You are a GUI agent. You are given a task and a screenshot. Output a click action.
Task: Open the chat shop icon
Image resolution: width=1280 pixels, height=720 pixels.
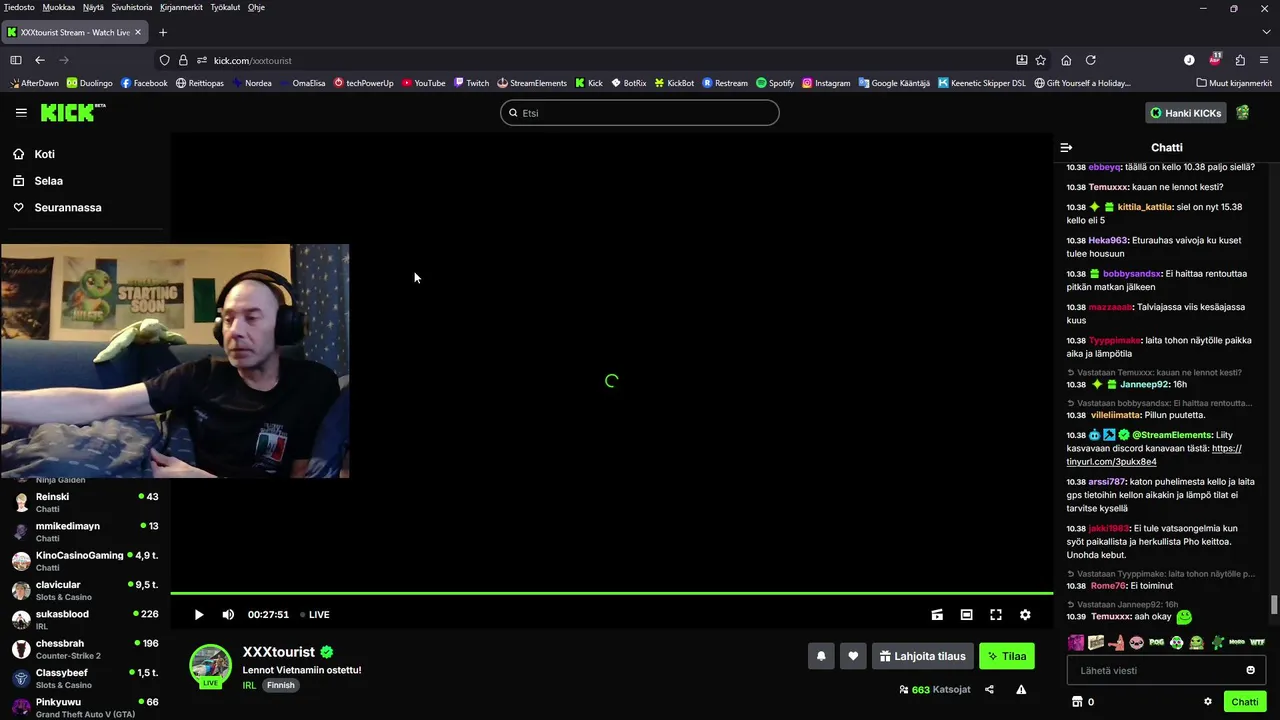tap(1077, 702)
